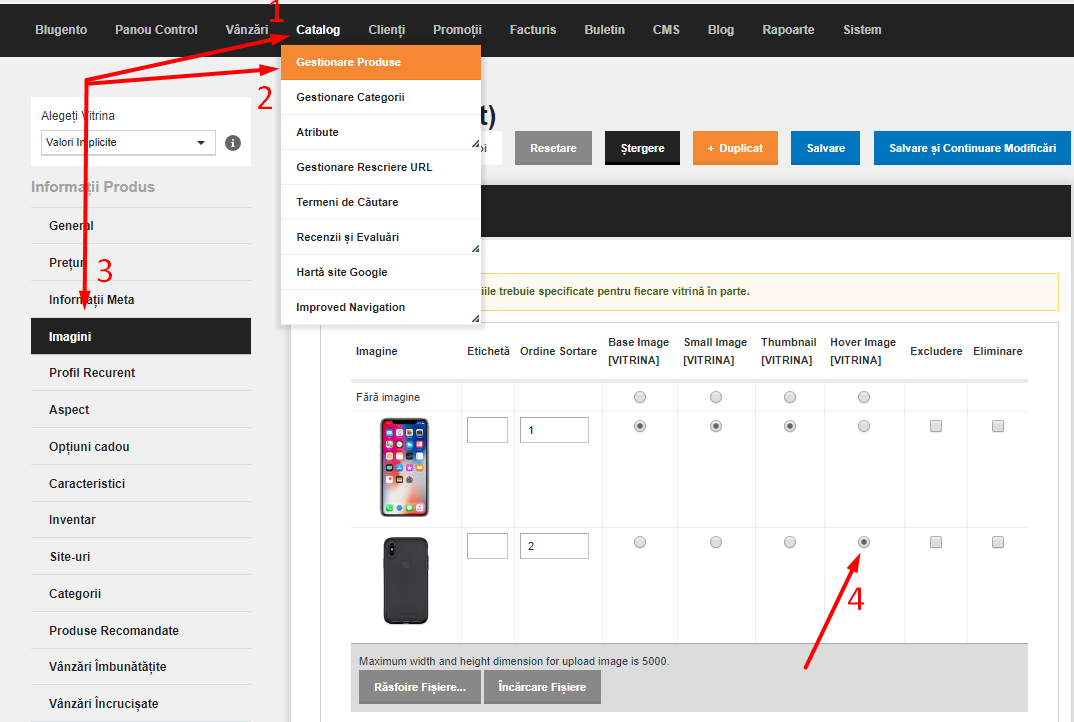Click the orange Duplicat button
Screen dimensions: 1074x722
(736, 148)
